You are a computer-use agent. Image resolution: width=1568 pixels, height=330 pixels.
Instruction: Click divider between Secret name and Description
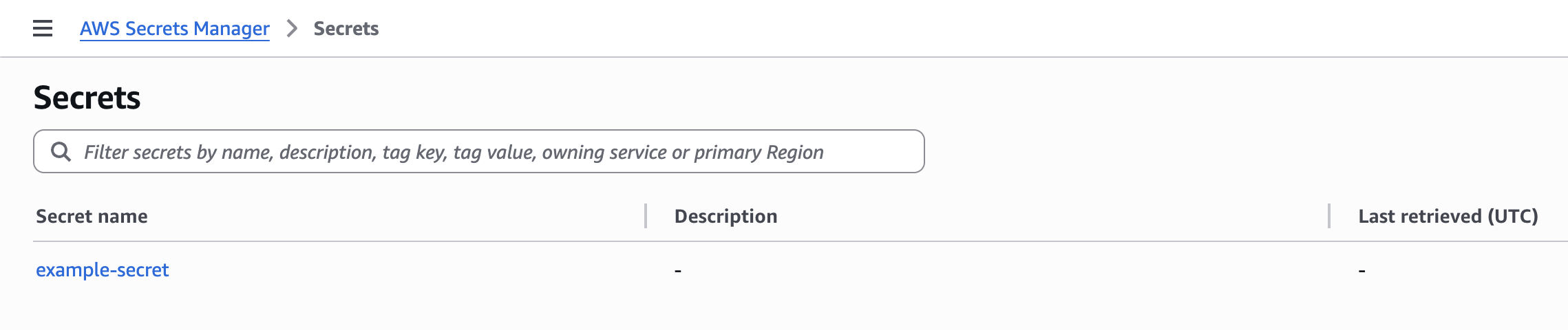point(646,216)
